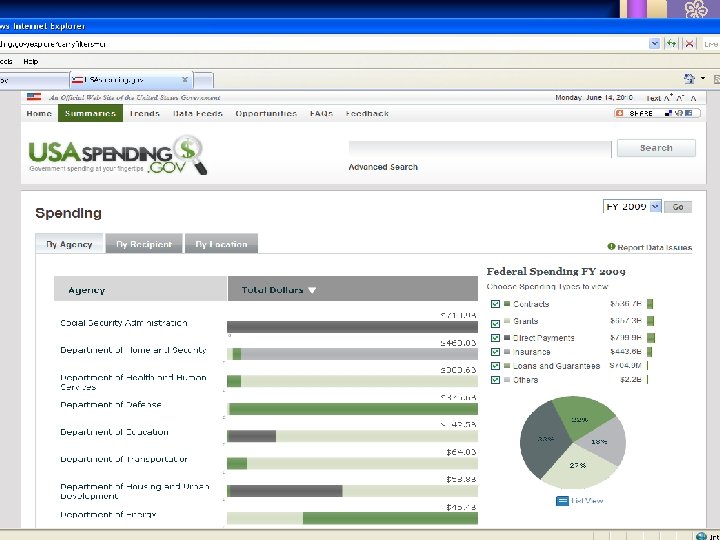Click the Search button
This screenshot has height=540, width=720.
(656, 148)
